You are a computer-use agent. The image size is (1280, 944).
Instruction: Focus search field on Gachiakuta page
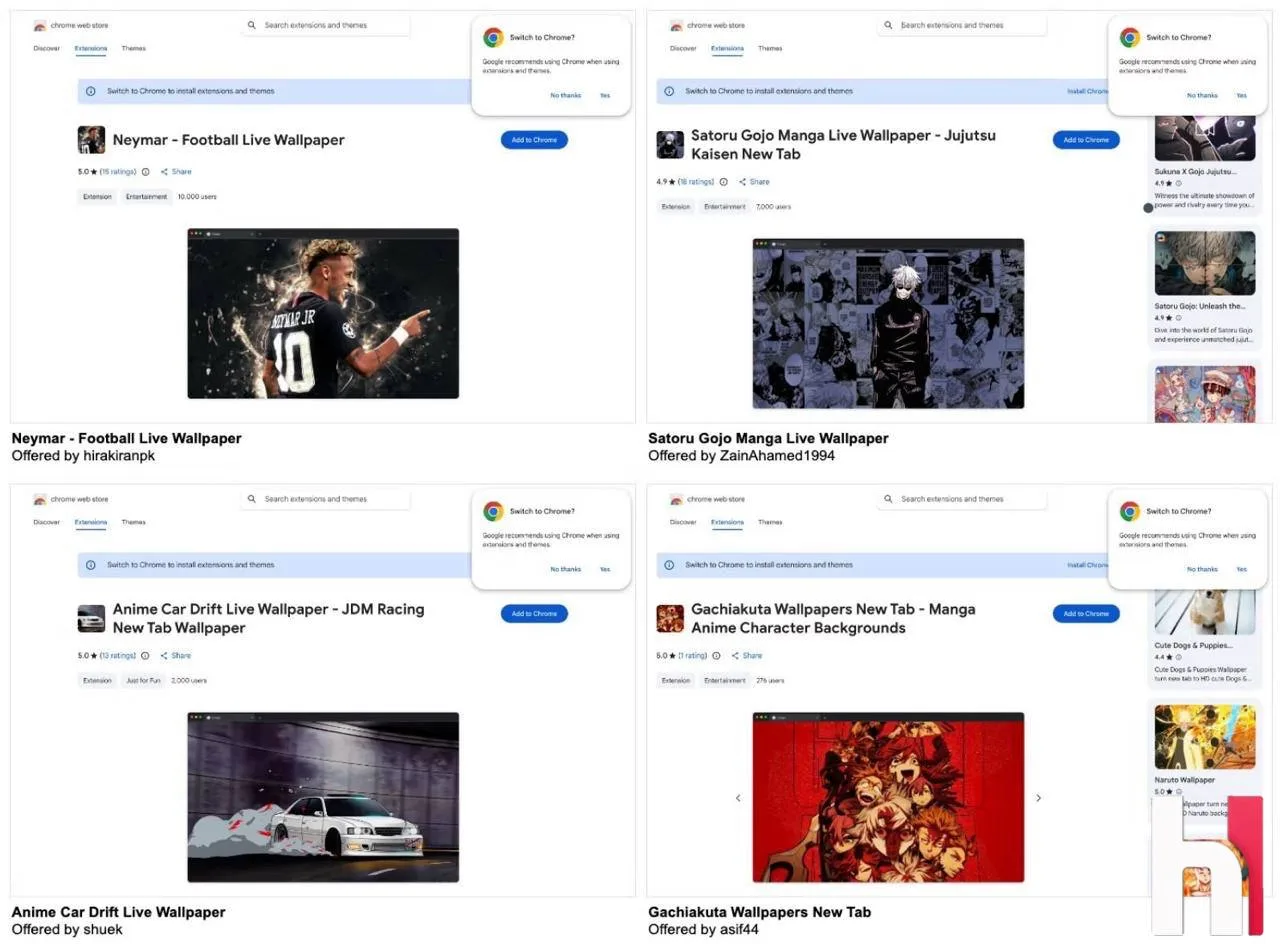pos(962,499)
